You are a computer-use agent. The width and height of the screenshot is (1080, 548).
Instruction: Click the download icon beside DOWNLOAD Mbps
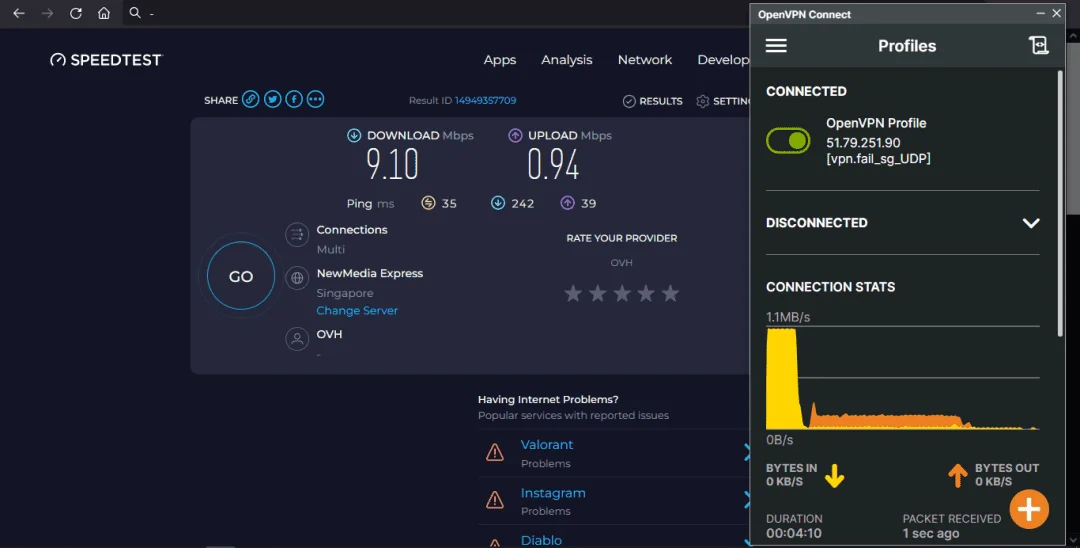pyautogui.click(x=354, y=136)
